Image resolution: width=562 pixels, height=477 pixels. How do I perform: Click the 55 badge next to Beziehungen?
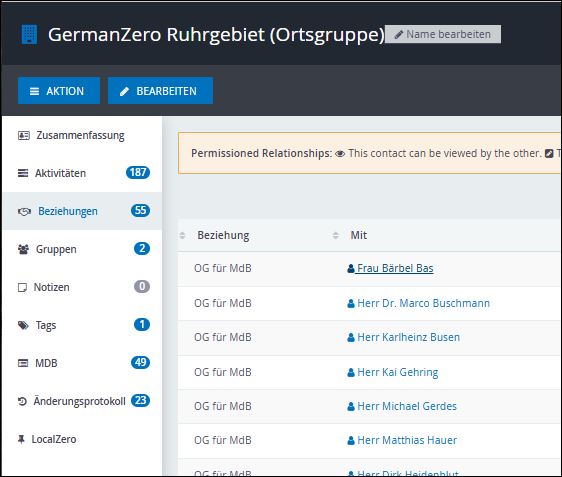(x=140, y=210)
